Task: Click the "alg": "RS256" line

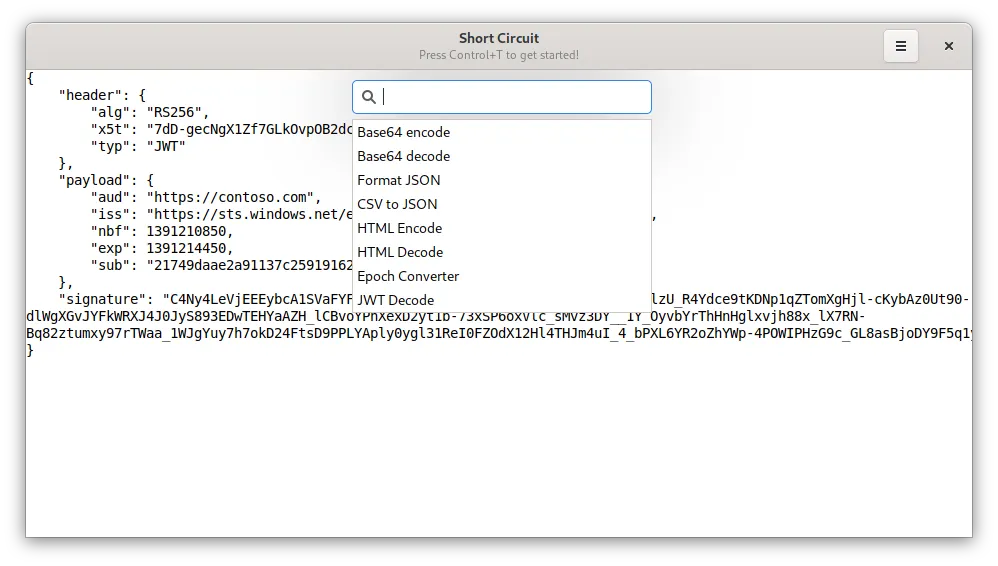Action: pyautogui.click(x=150, y=113)
